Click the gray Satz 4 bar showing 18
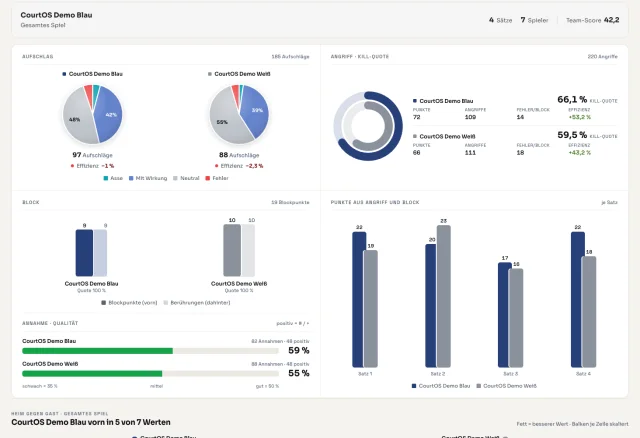Screen dimensions: 640x438 click(x=589, y=312)
